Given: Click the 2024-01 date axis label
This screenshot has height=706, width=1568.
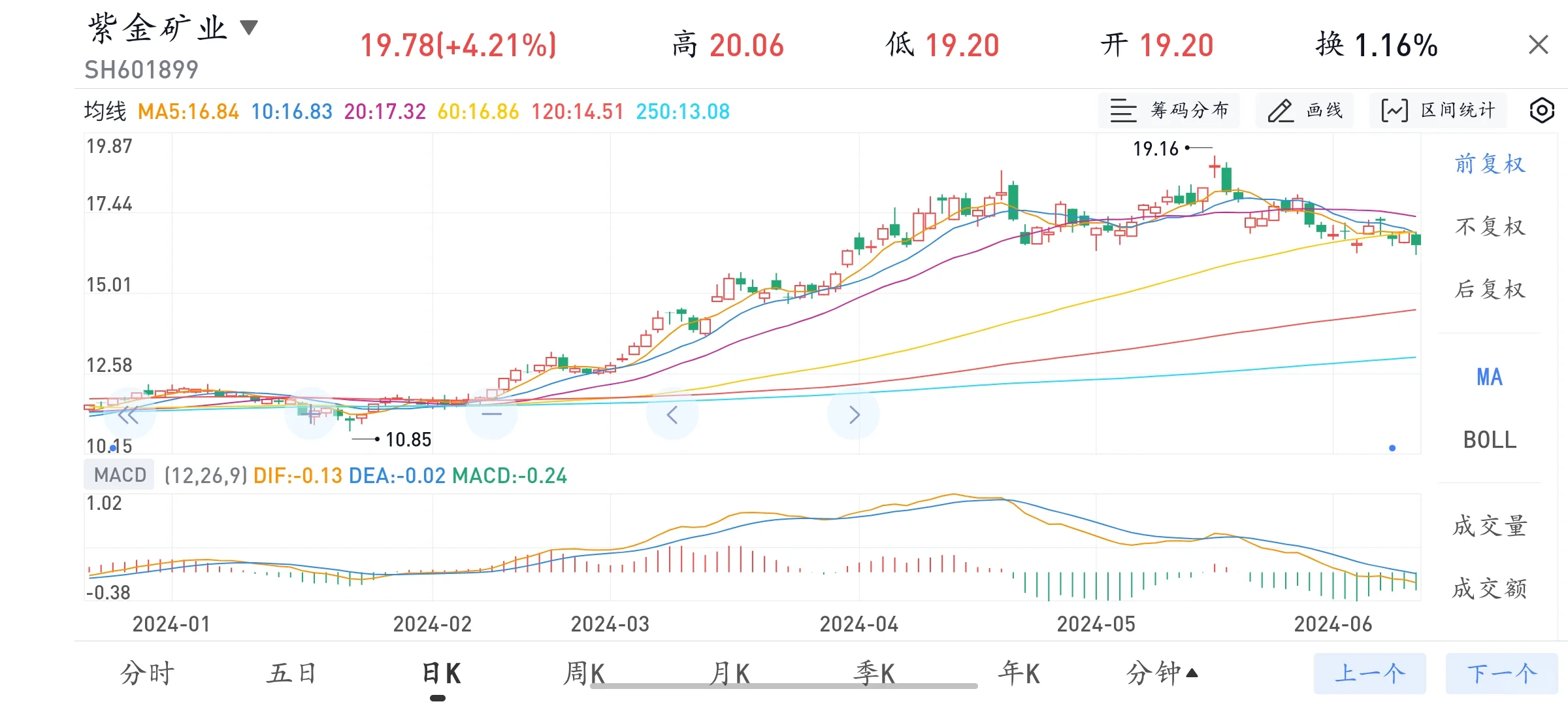Looking at the screenshot, I should click(171, 624).
